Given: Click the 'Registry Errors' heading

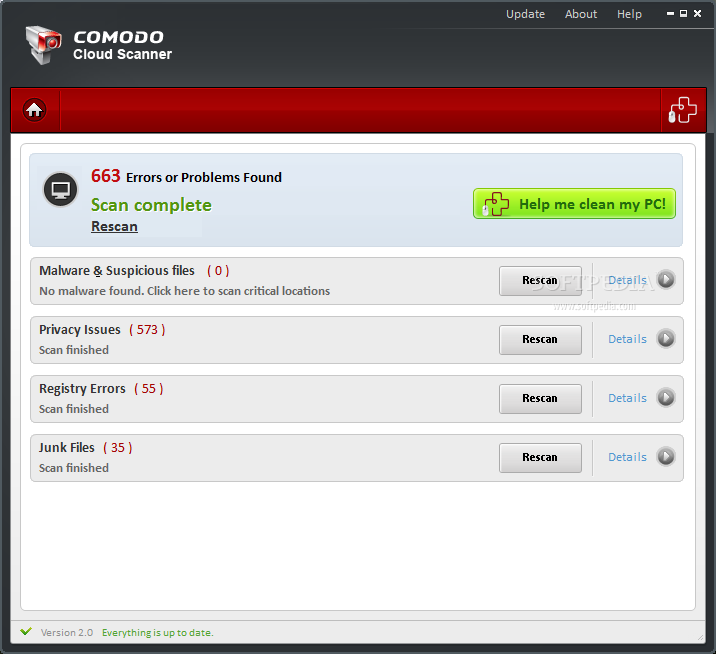Looking at the screenshot, I should click(x=82, y=389).
